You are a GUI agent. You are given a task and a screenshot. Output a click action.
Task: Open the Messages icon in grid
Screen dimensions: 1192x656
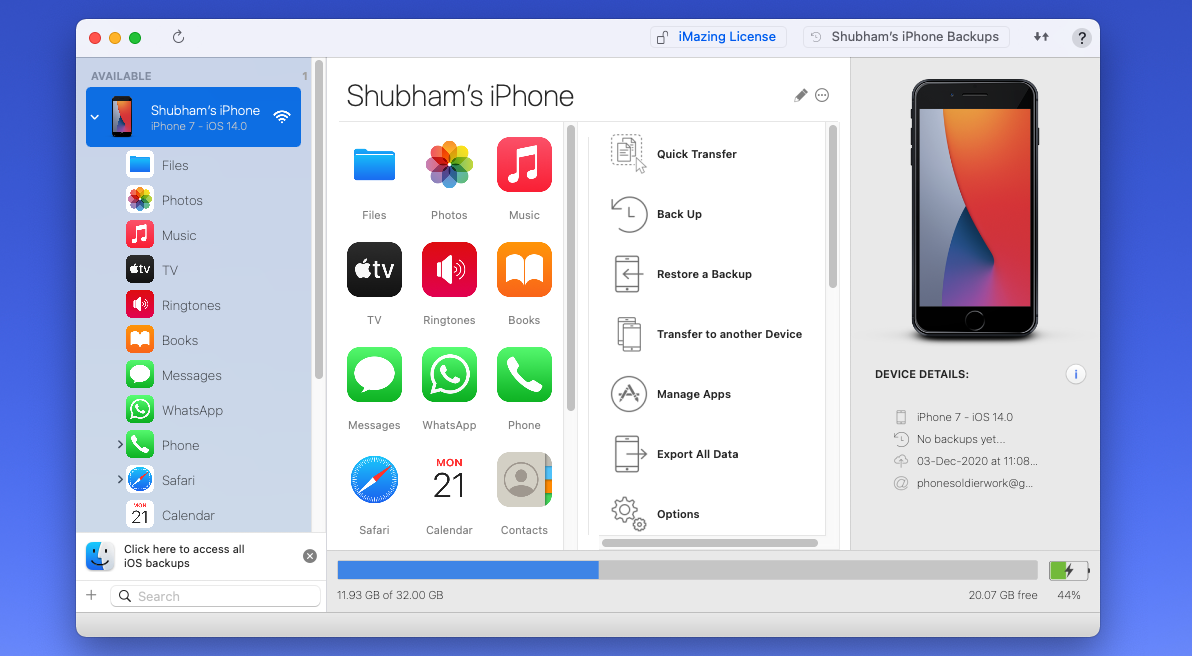tap(374, 375)
